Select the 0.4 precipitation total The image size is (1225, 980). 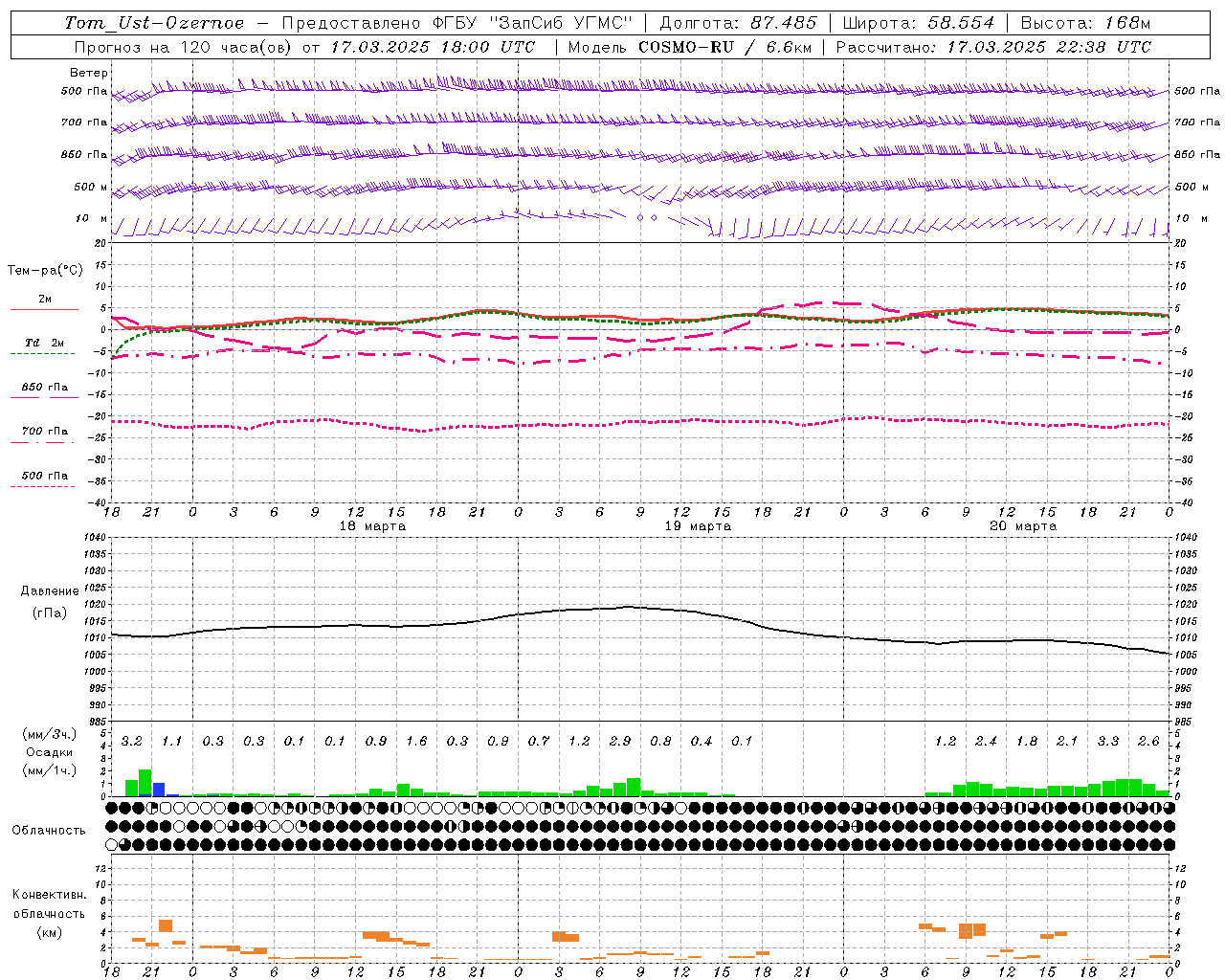702,741
